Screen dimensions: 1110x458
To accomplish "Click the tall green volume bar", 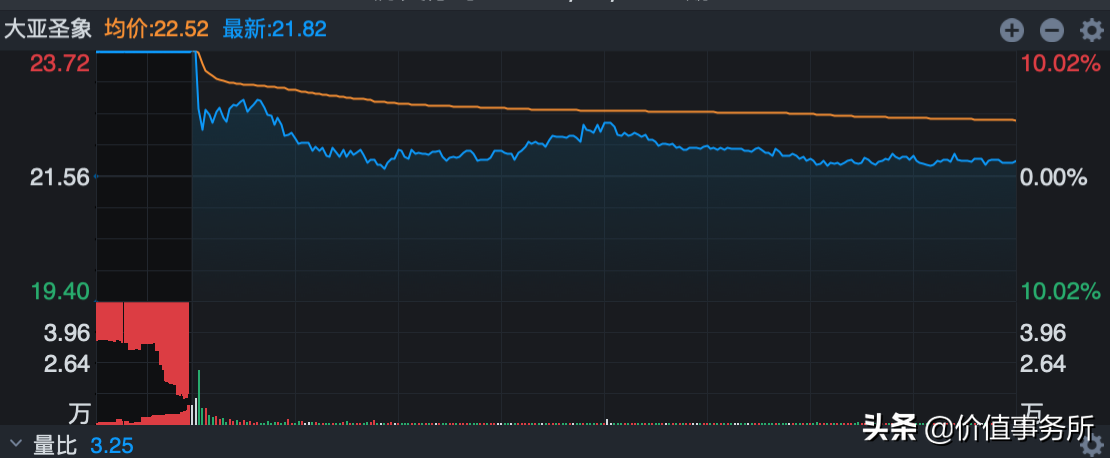I will pos(199,396).
